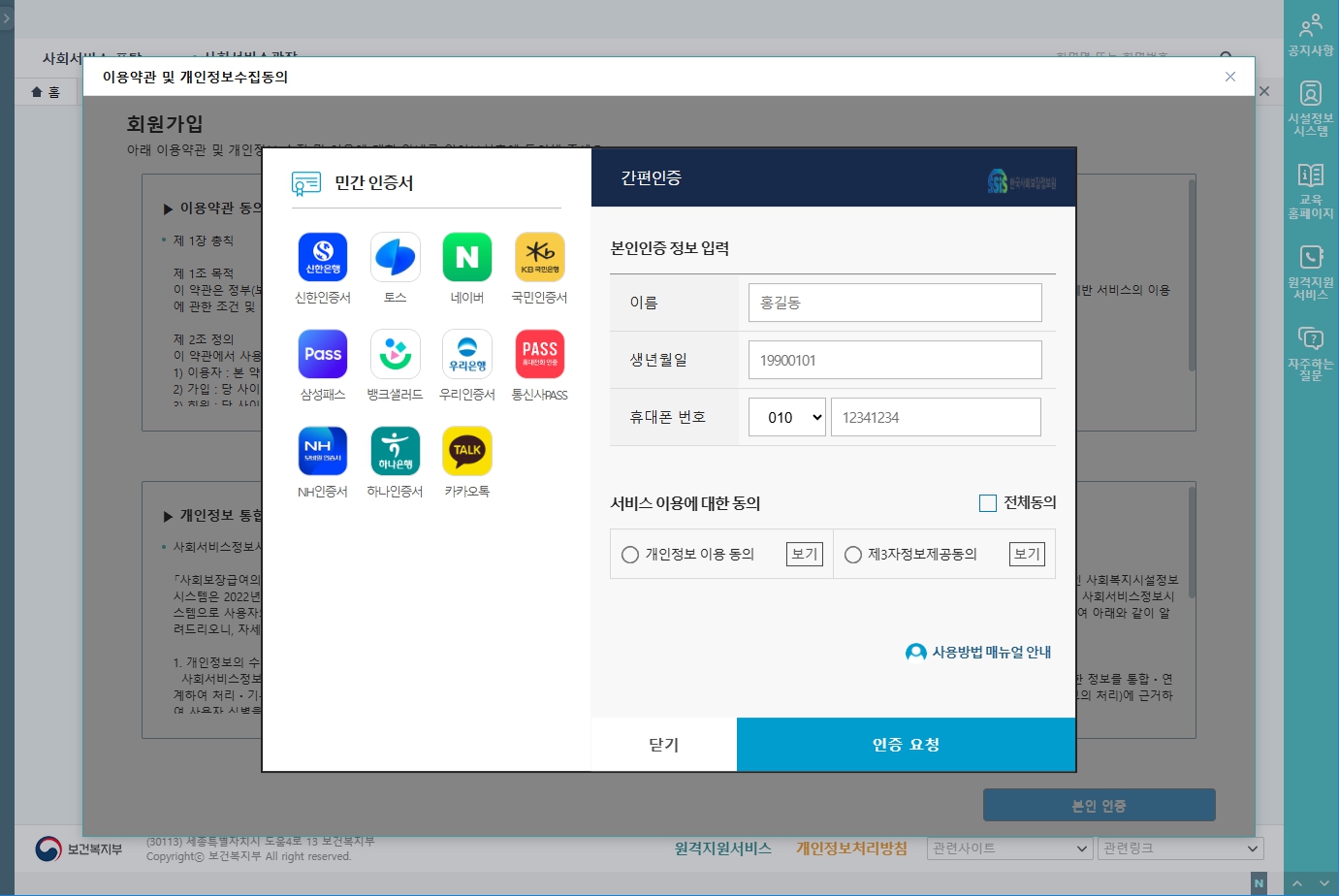
Task: Select NH인증서 icon
Action: point(323,451)
